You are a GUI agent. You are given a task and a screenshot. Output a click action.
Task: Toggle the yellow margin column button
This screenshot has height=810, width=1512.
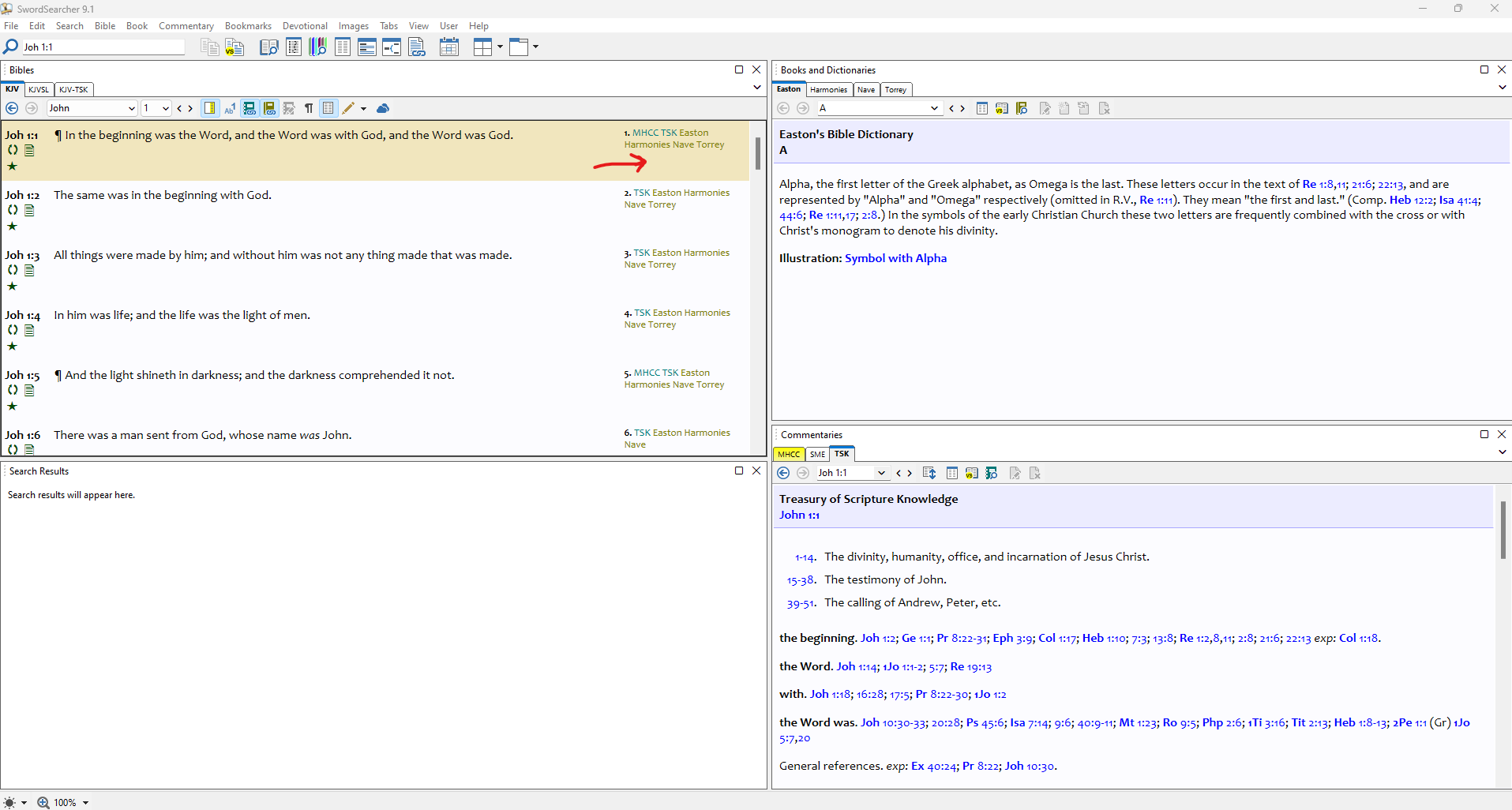(x=210, y=108)
